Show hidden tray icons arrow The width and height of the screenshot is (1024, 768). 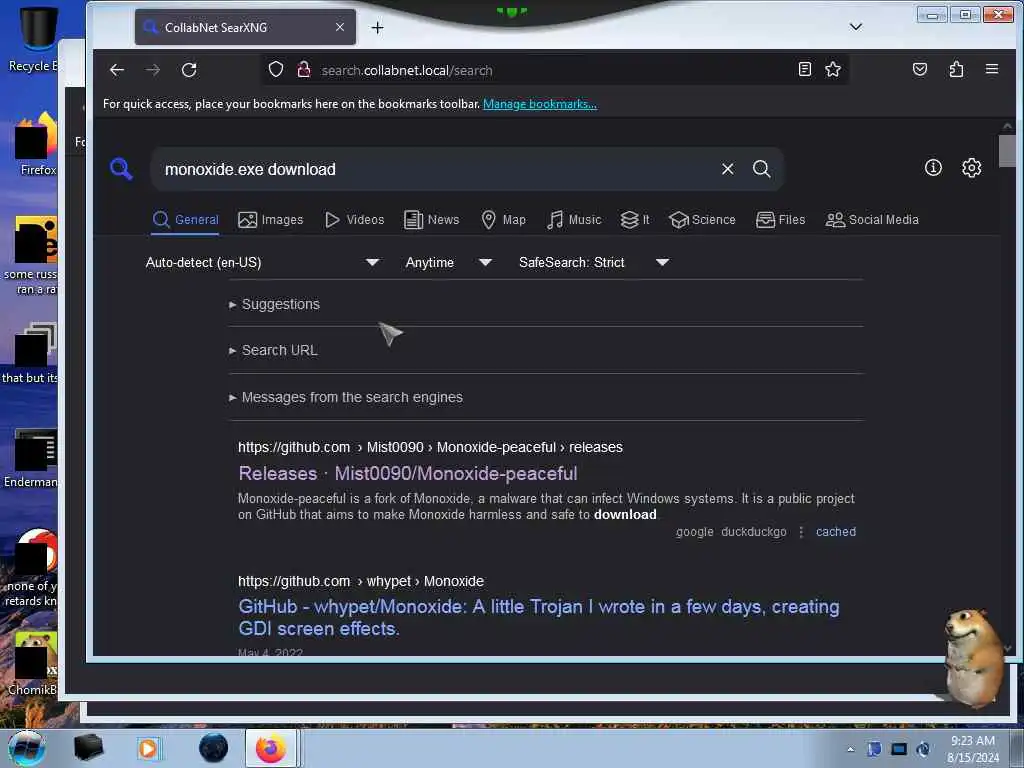850,750
